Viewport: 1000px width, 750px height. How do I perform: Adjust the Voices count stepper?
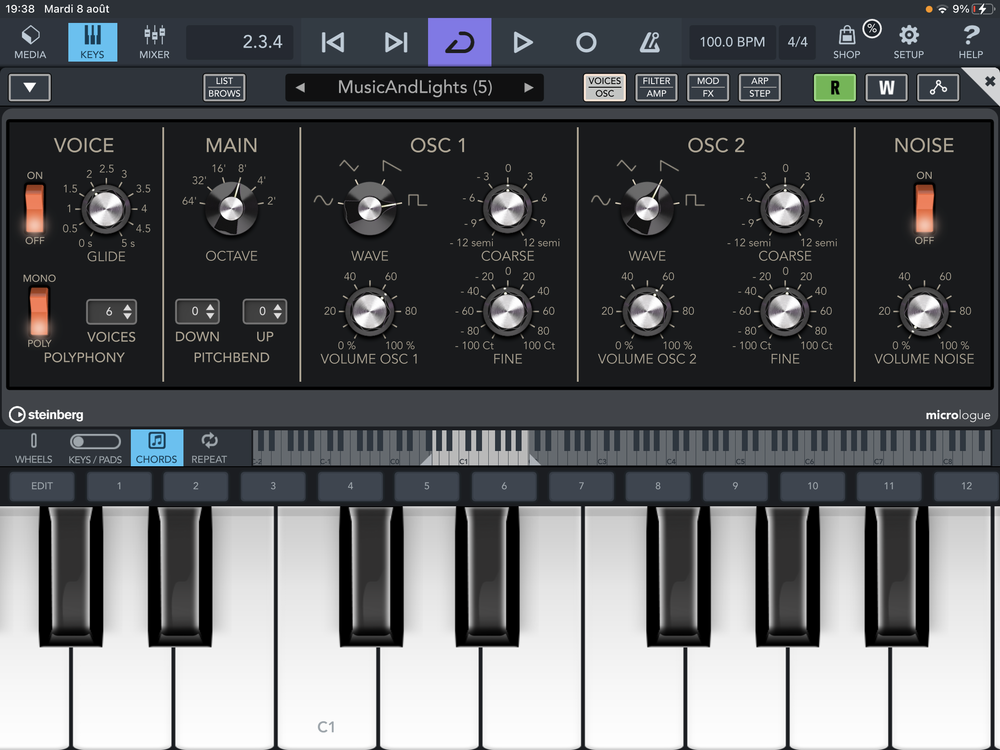(x=110, y=312)
